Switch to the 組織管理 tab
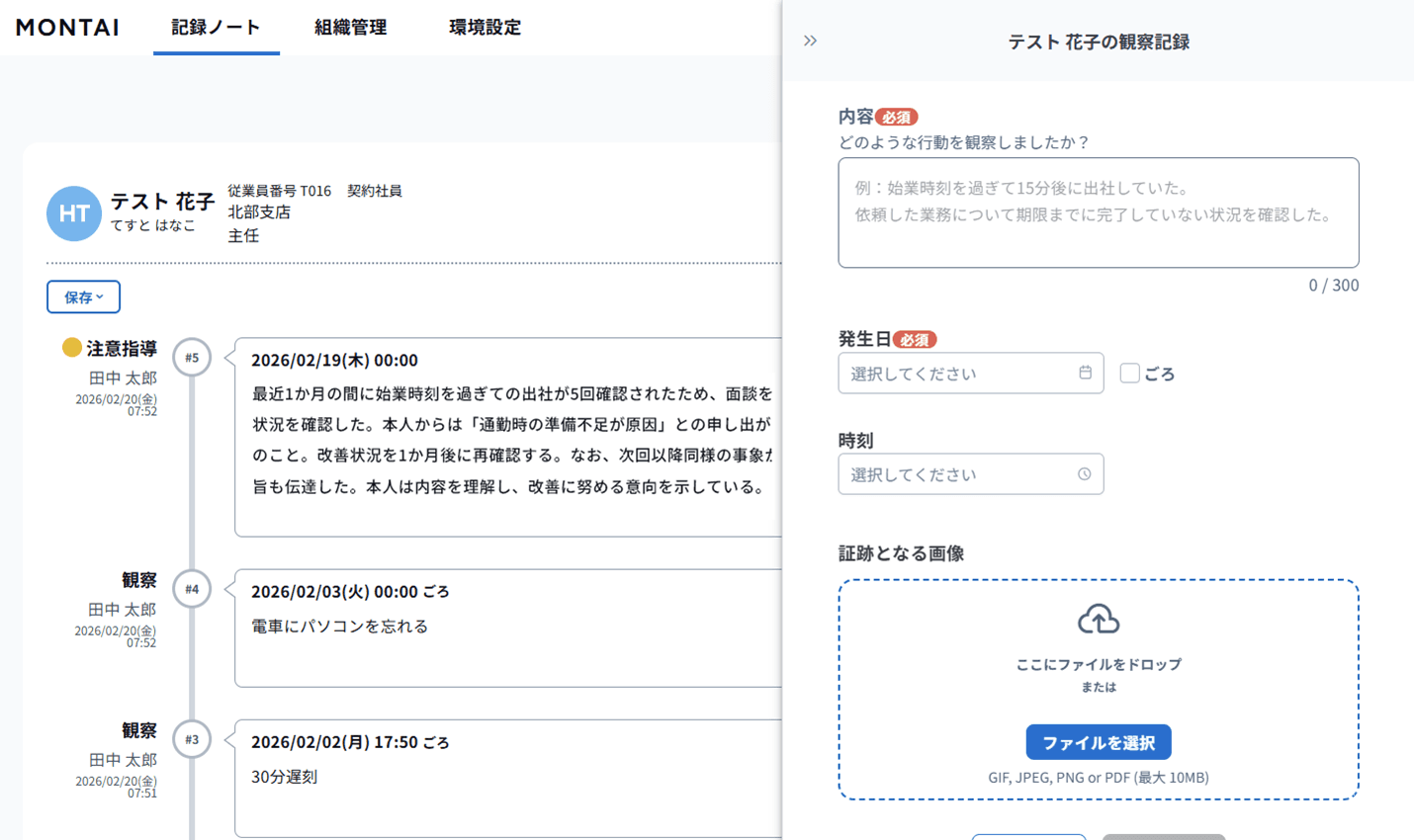 click(350, 28)
